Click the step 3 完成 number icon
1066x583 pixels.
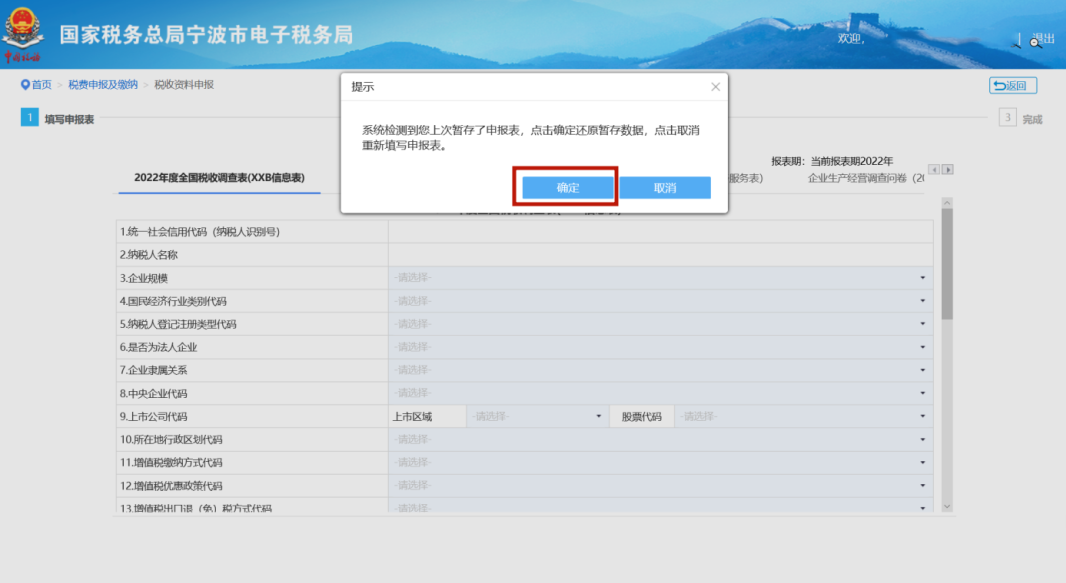pos(1008,118)
